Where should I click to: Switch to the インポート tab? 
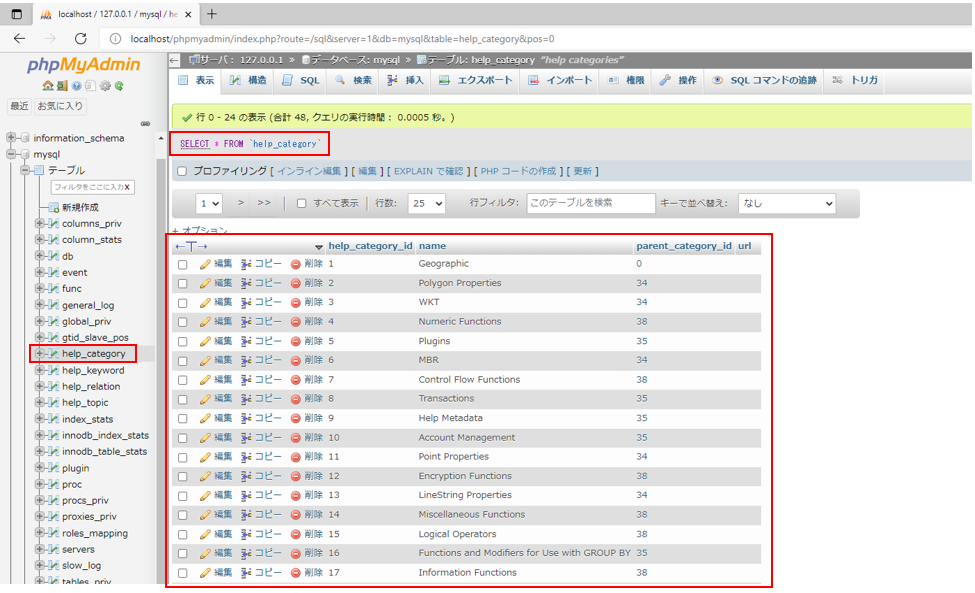pos(560,80)
